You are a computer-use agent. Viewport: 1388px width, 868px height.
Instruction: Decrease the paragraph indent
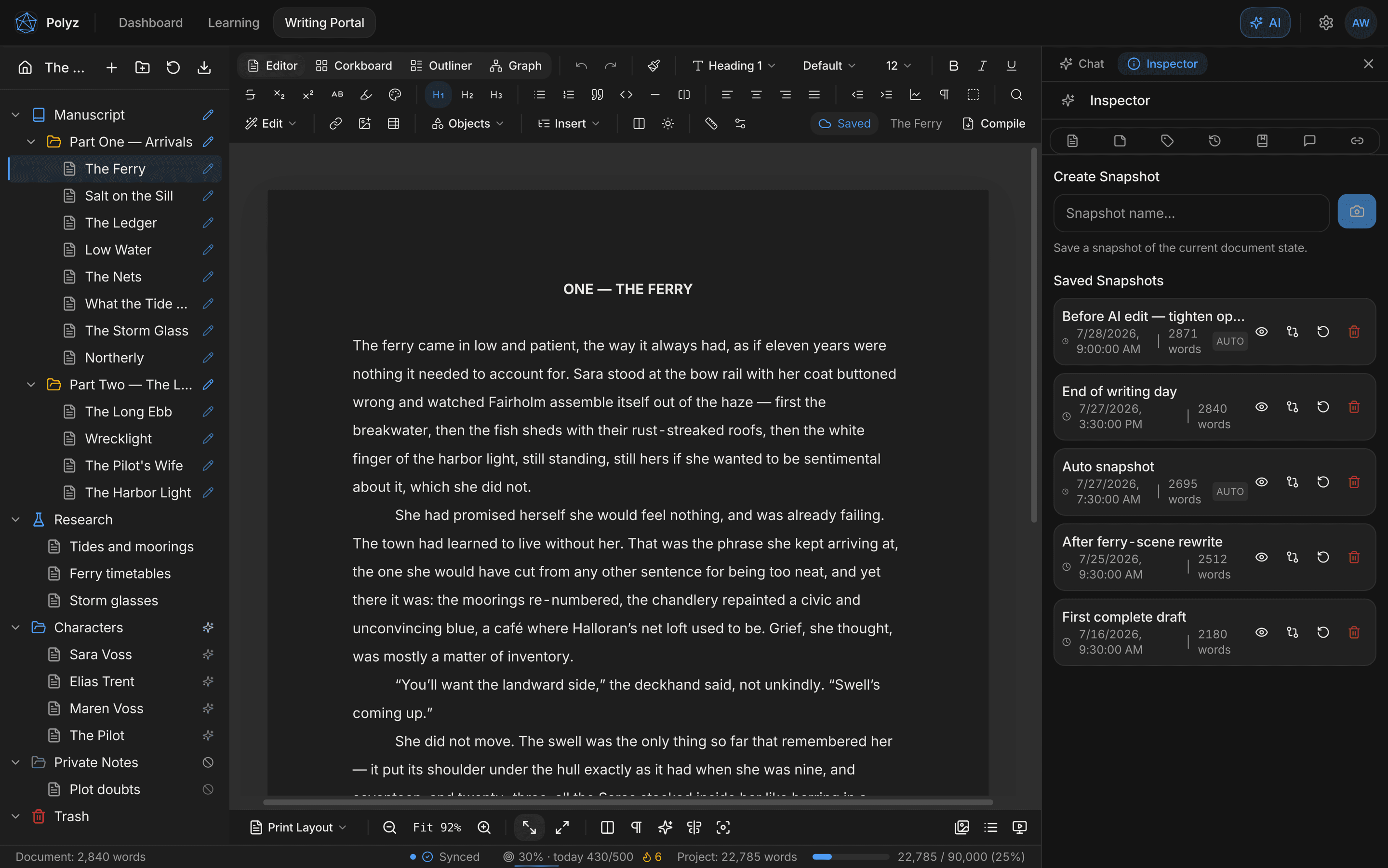coord(857,95)
